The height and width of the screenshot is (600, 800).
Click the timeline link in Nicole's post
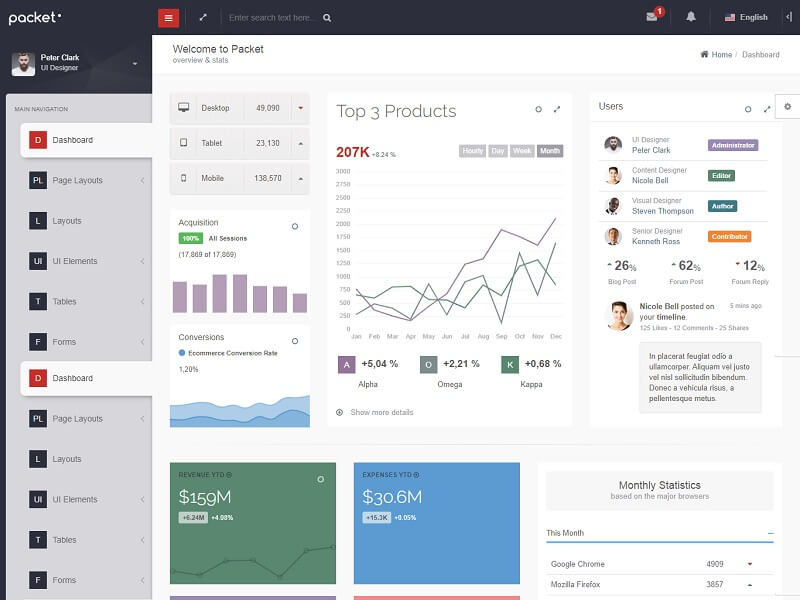click(671, 317)
